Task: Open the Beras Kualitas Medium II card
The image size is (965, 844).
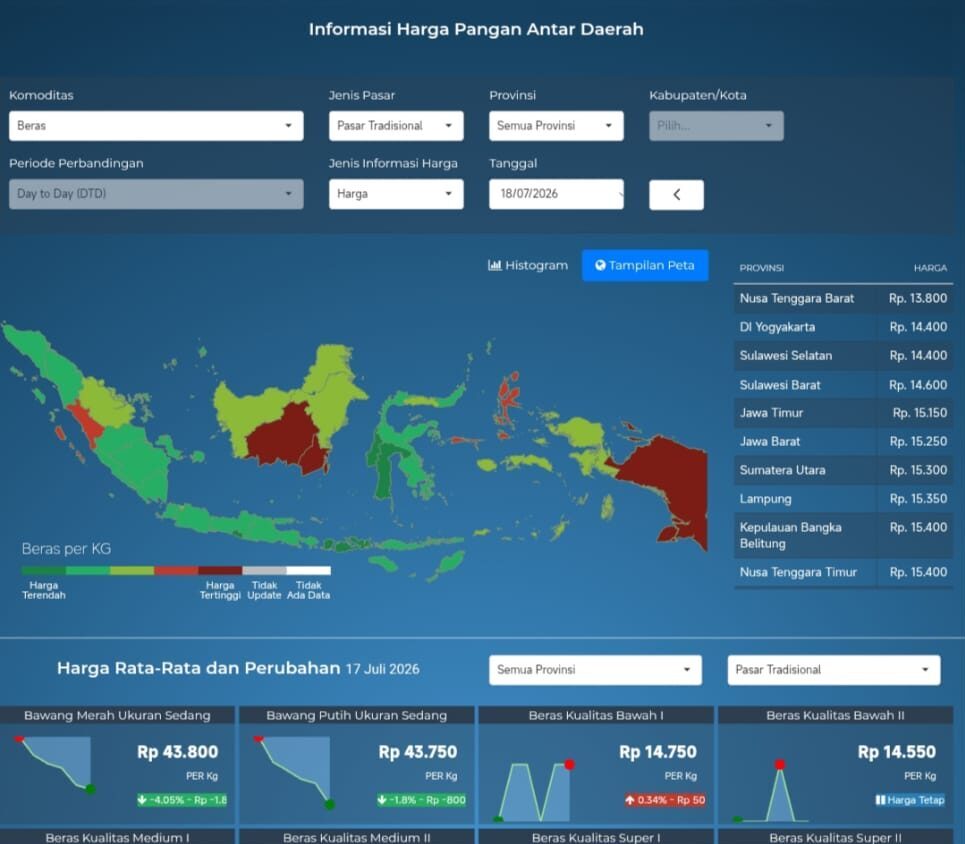Action: [x=356, y=837]
